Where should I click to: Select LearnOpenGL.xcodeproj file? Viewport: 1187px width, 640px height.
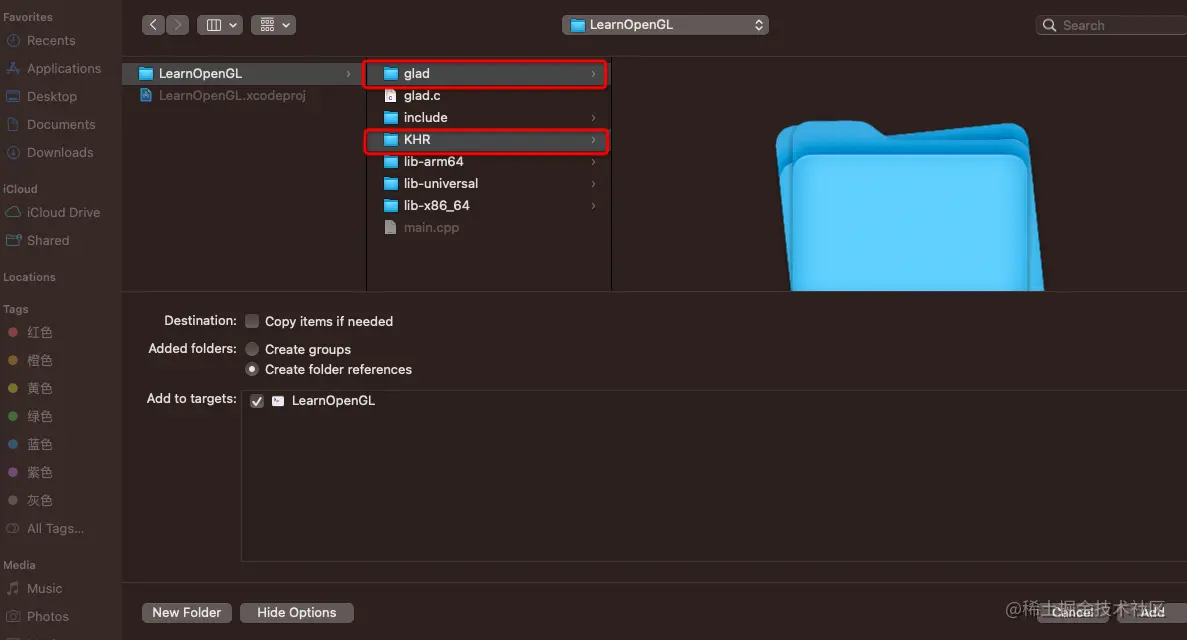tap(244, 95)
